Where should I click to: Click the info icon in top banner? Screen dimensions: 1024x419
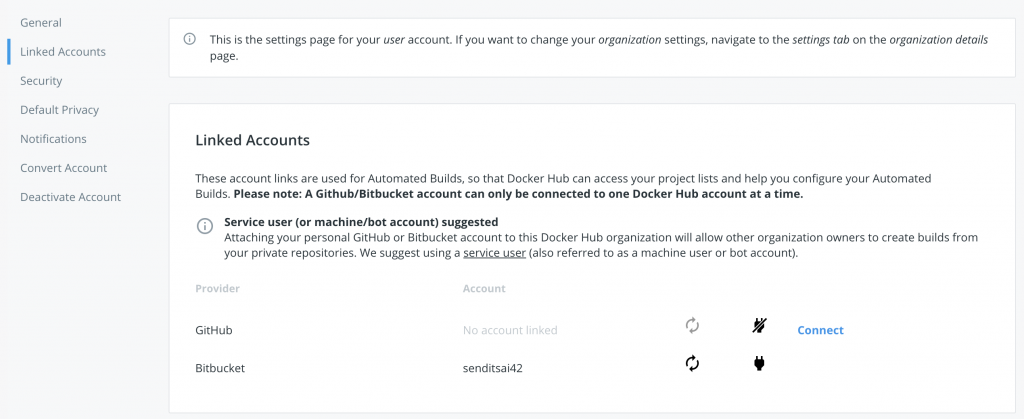click(x=189, y=39)
